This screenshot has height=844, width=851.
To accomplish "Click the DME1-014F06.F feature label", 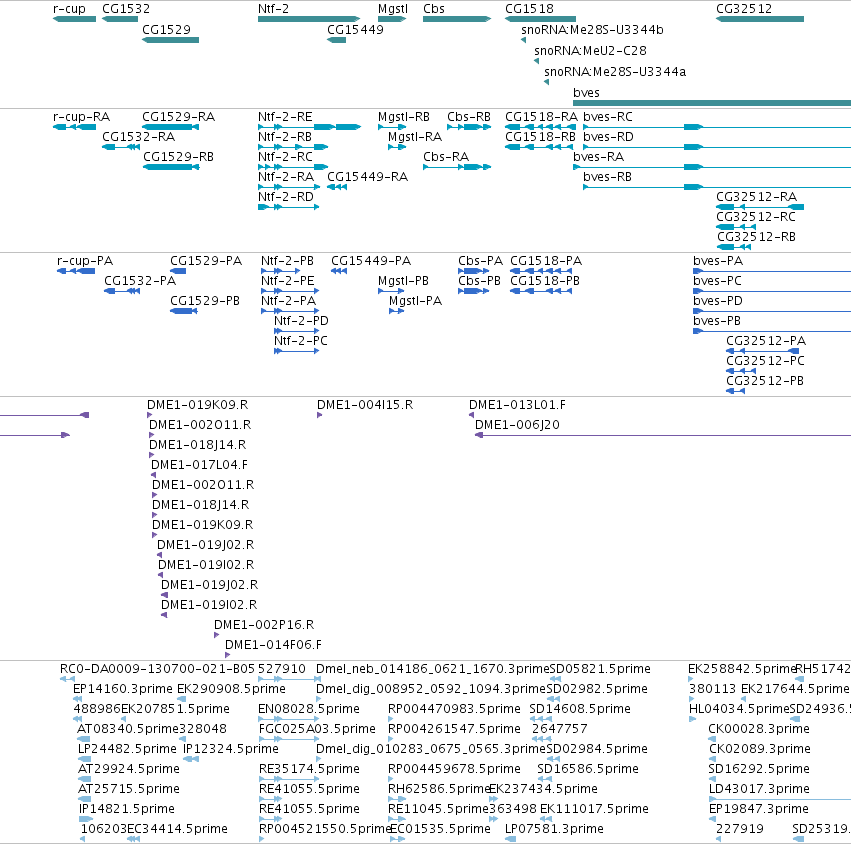I will pyautogui.click(x=274, y=645).
